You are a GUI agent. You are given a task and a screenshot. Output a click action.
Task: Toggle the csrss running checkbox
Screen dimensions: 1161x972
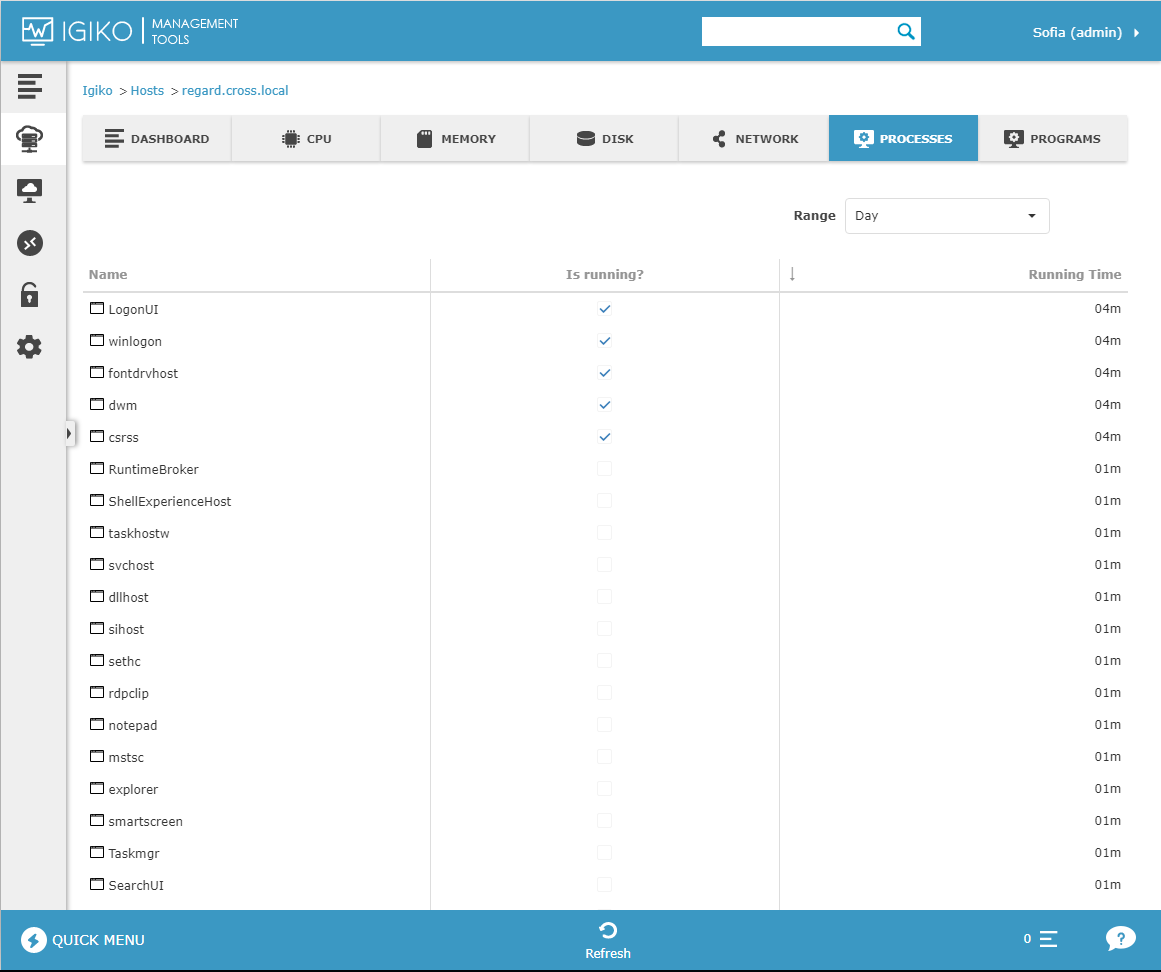pos(605,437)
